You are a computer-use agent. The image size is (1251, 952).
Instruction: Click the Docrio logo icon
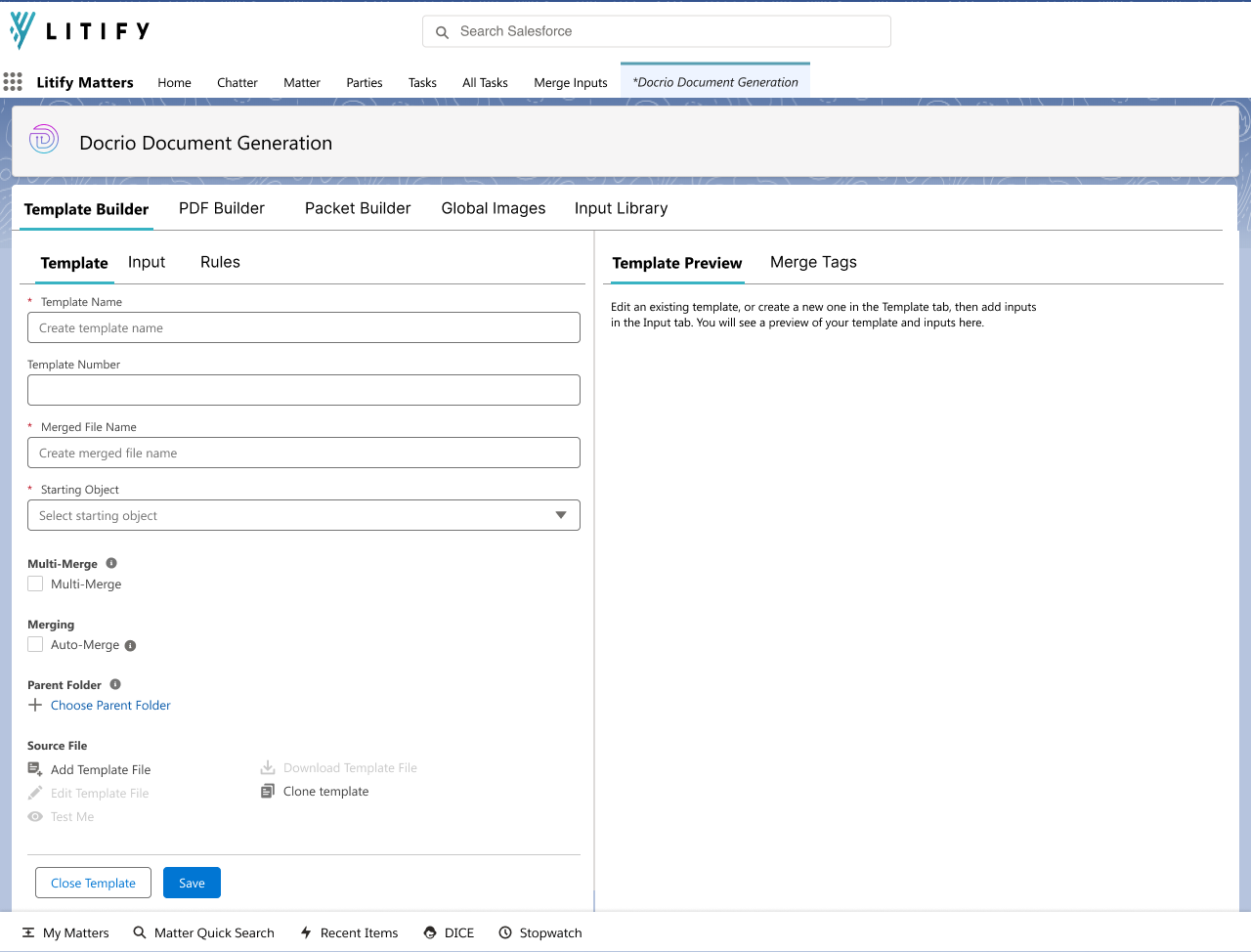click(44, 140)
